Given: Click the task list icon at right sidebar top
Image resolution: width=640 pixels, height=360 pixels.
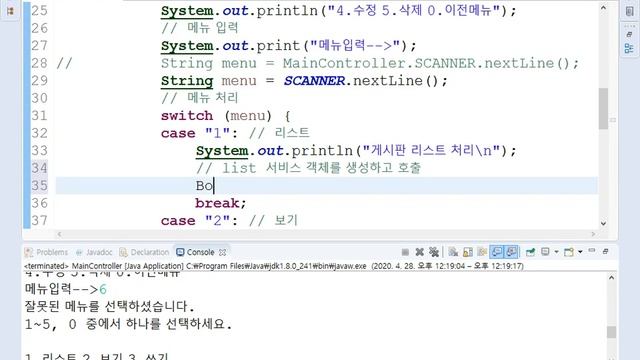Looking at the screenshot, I should coord(629,11).
